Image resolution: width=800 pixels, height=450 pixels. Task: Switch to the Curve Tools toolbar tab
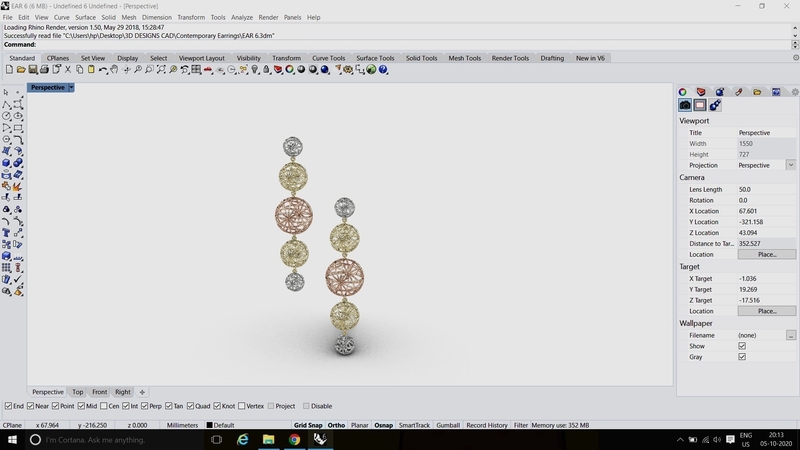point(329,58)
